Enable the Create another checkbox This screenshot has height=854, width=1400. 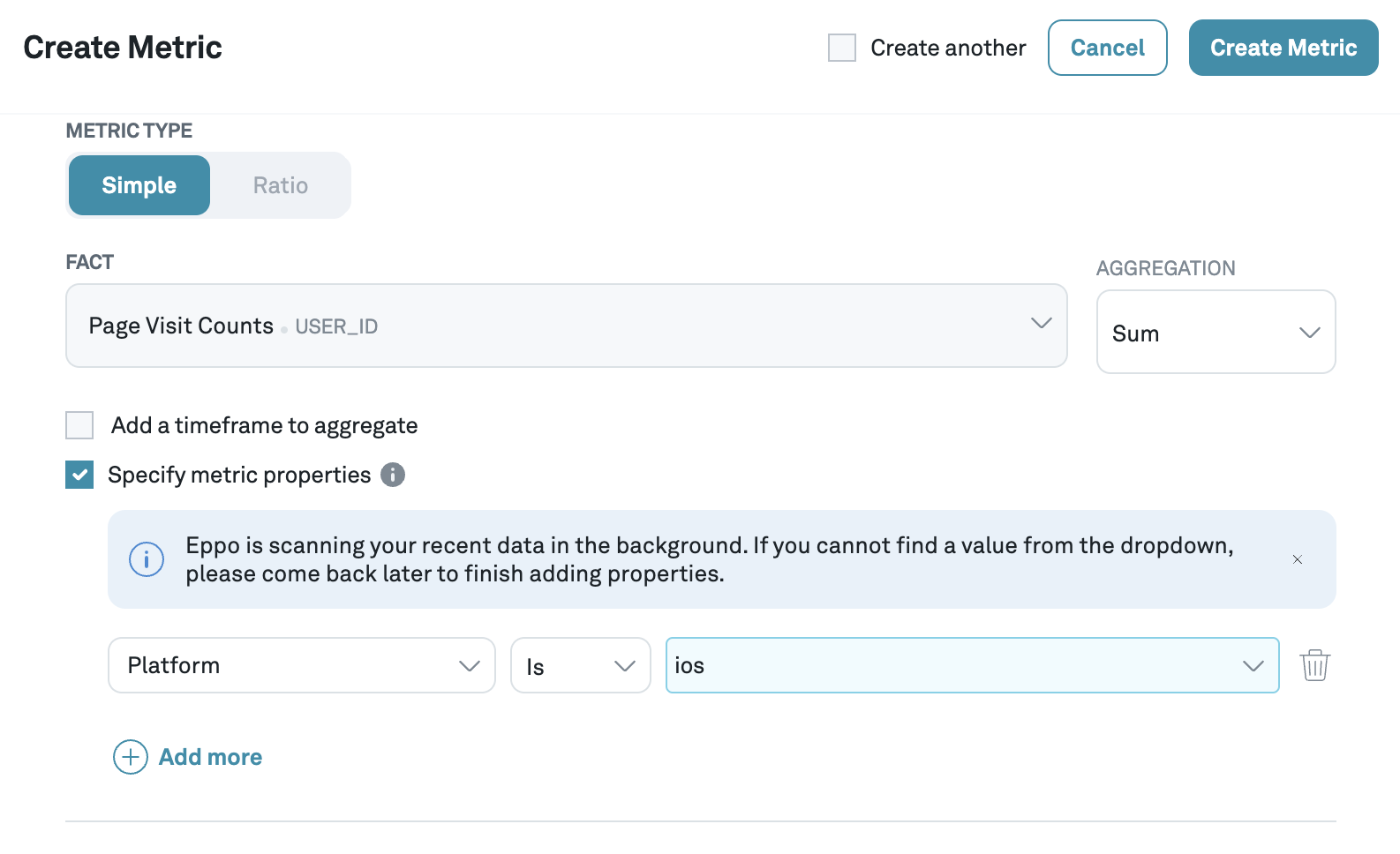(841, 48)
